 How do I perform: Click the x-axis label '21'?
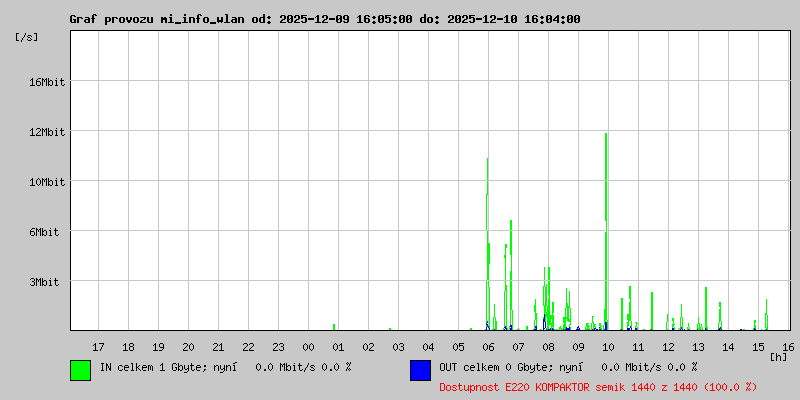[x=218, y=347]
